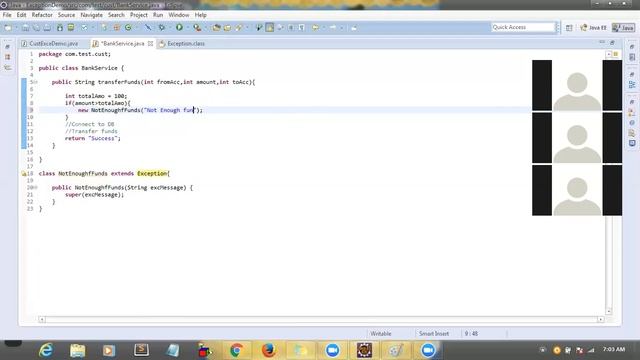Click the 7:03 AM taskbar clock
This screenshot has height=360, width=640.
613,349
